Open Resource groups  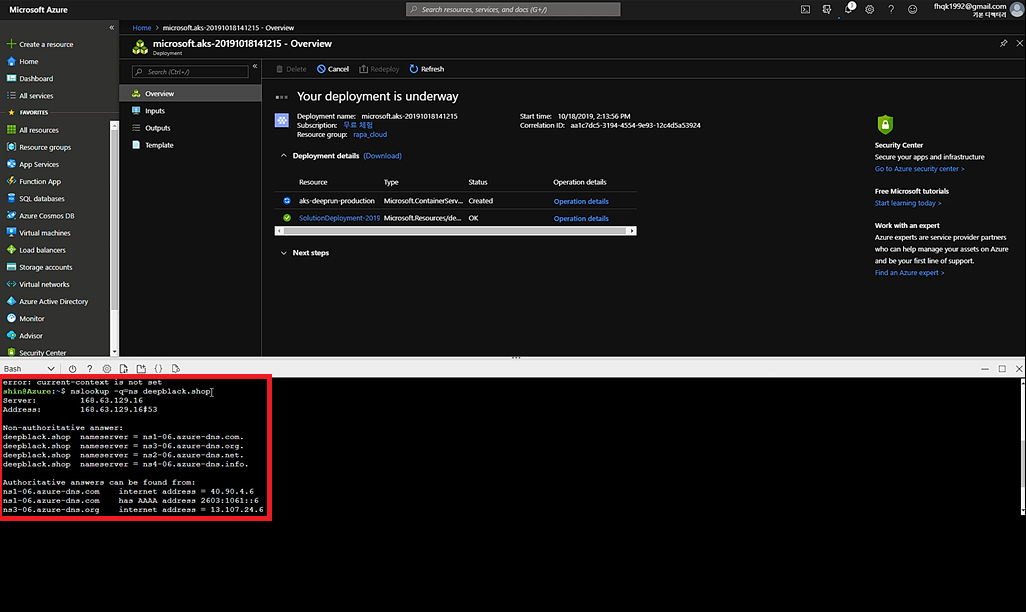point(39,147)
